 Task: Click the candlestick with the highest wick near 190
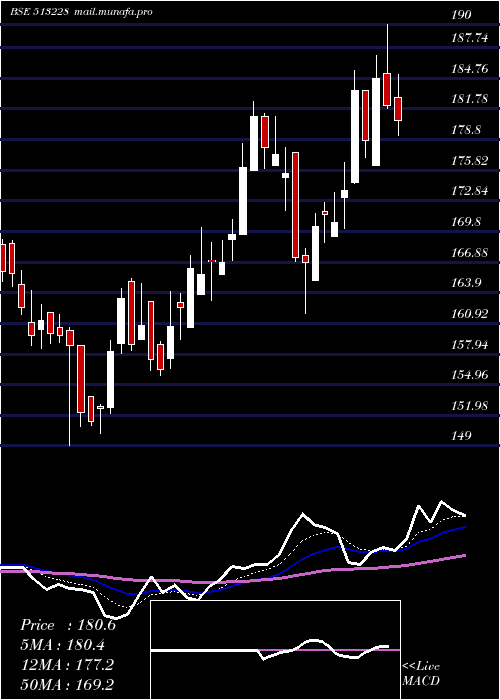tap(387, 89)
